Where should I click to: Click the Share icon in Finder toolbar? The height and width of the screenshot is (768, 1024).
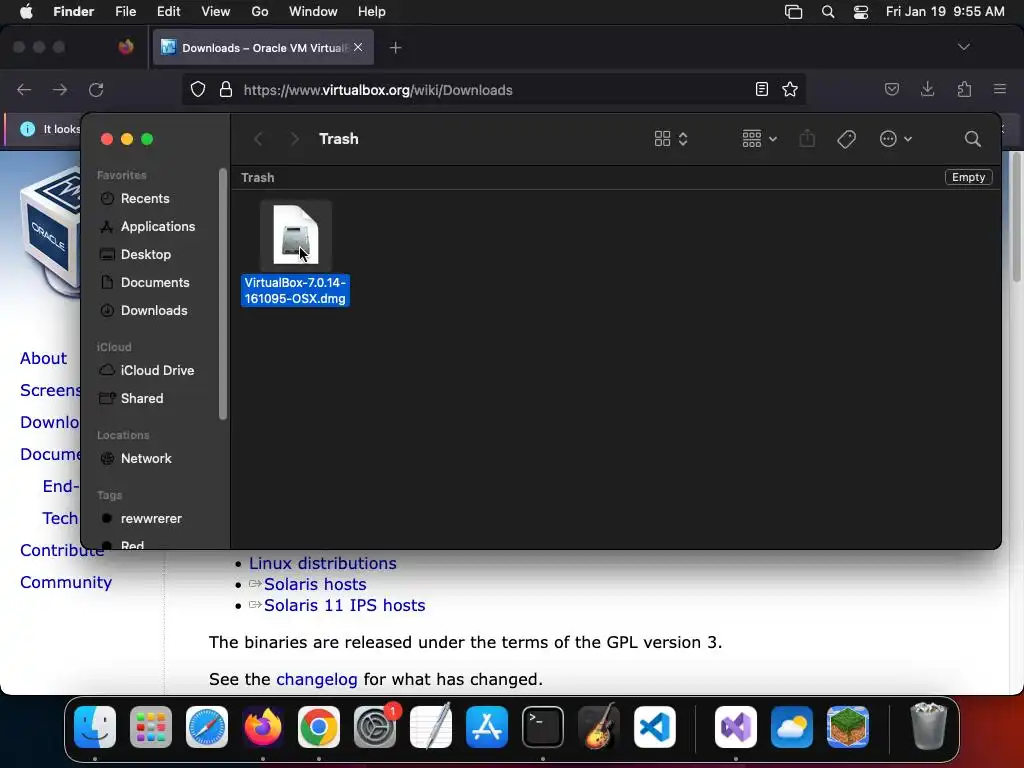807,138
